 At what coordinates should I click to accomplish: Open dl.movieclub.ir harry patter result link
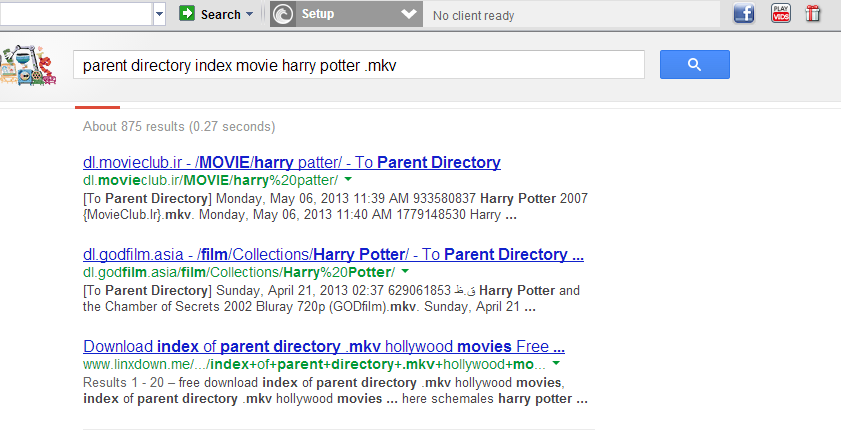(x=292, y=162)
